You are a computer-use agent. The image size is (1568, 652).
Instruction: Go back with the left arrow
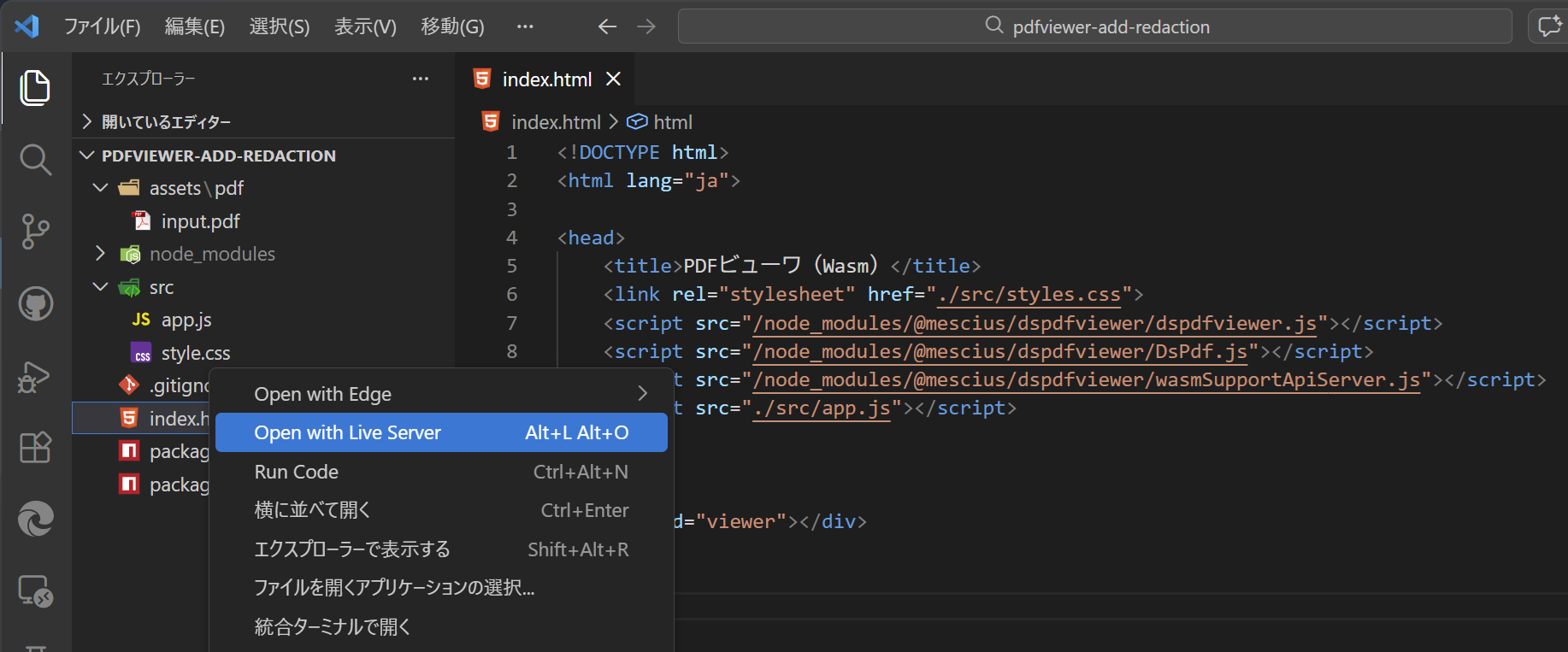(x=607, y=26)
